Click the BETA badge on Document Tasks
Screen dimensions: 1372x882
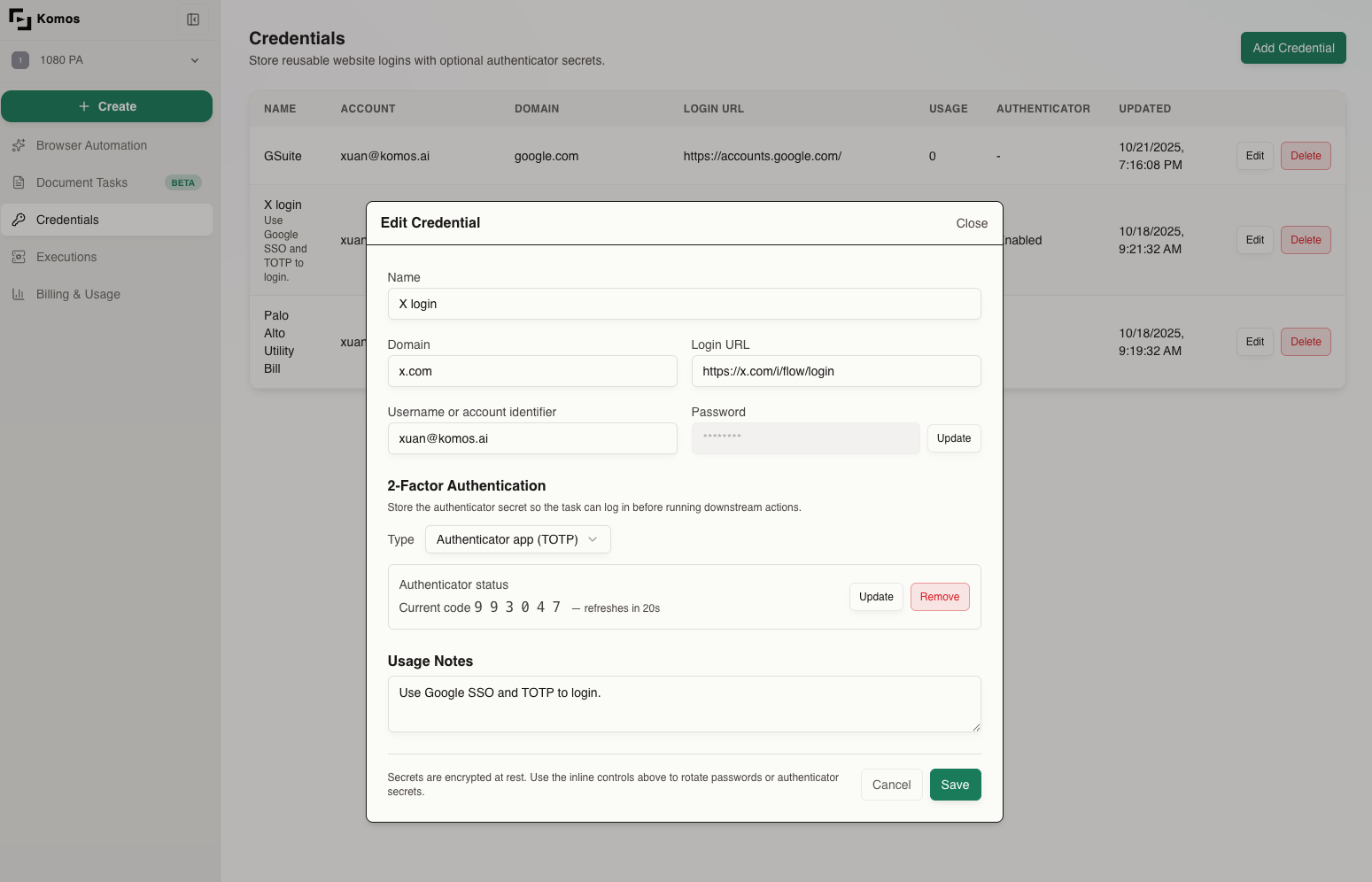point(183,182)
